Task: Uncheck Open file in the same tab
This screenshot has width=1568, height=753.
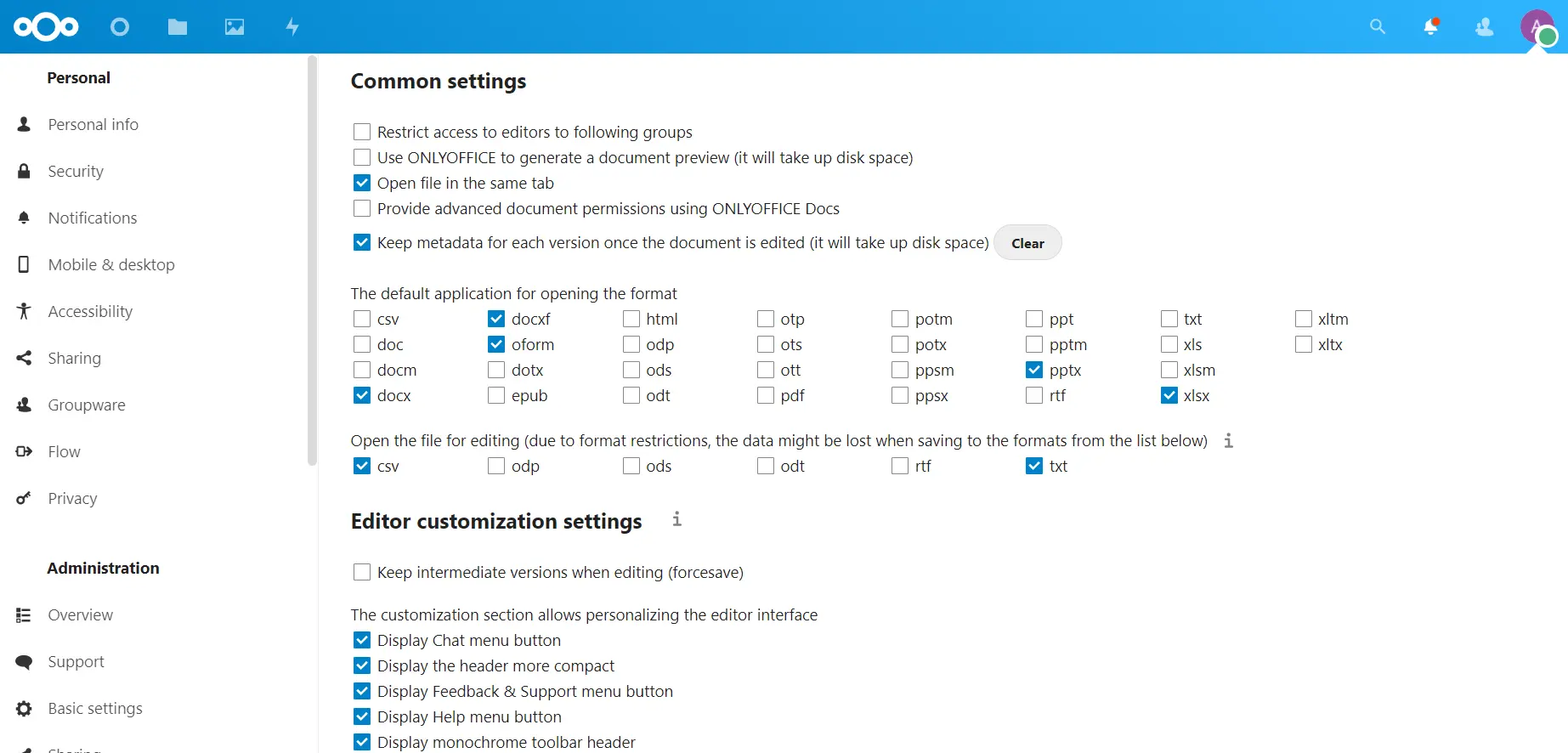Action: coord(362,183)
